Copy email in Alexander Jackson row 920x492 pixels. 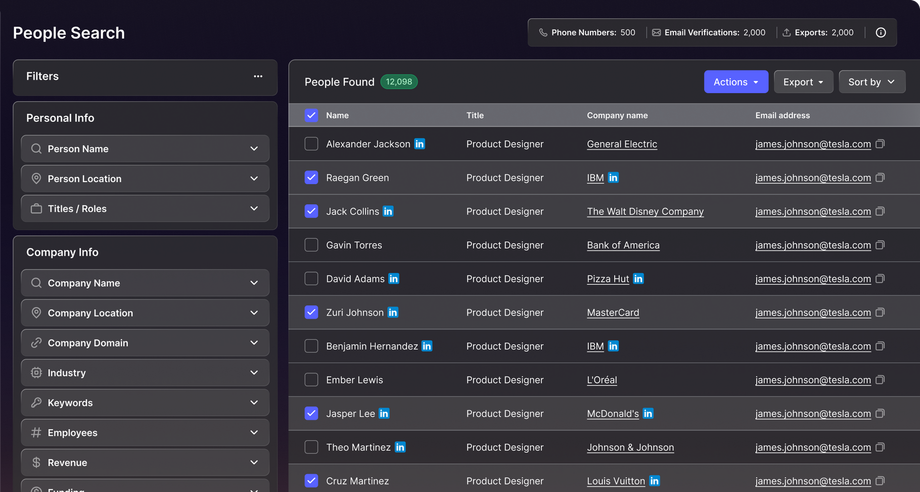tap(880, 144)
